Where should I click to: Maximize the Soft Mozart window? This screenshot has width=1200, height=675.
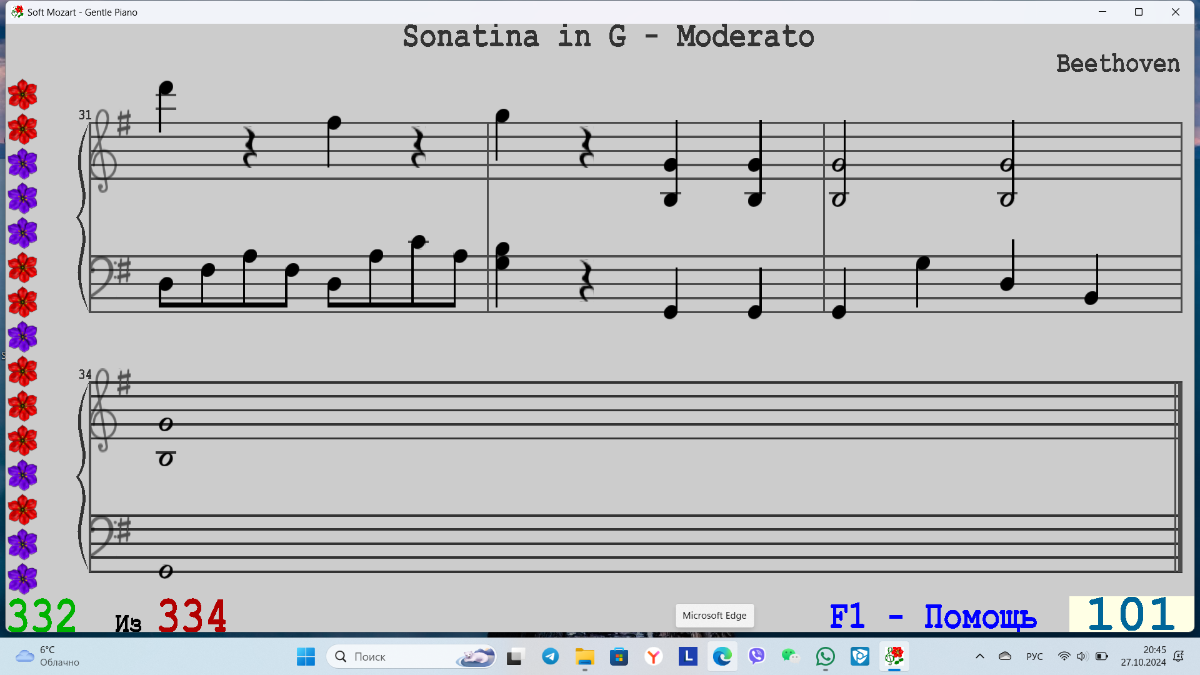1138,12
